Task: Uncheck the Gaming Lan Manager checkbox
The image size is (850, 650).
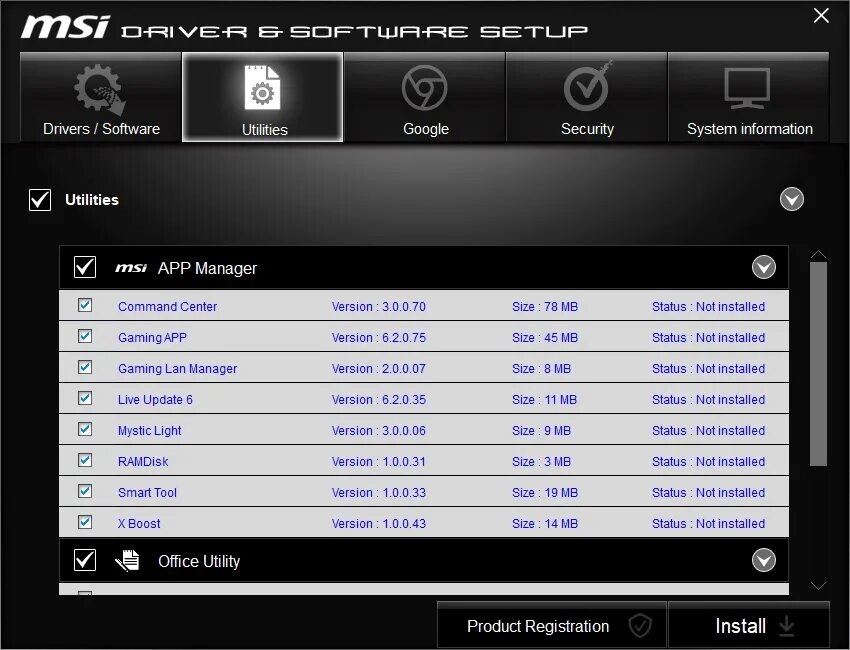Action: click(85, 367)
